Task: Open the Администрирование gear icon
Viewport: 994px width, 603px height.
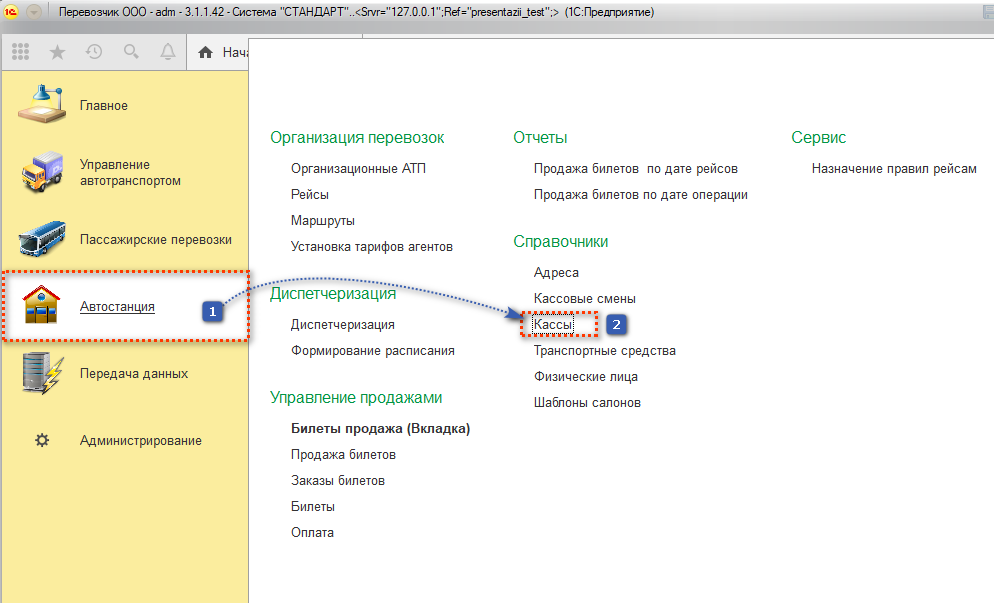Action: tap(42, 440)
